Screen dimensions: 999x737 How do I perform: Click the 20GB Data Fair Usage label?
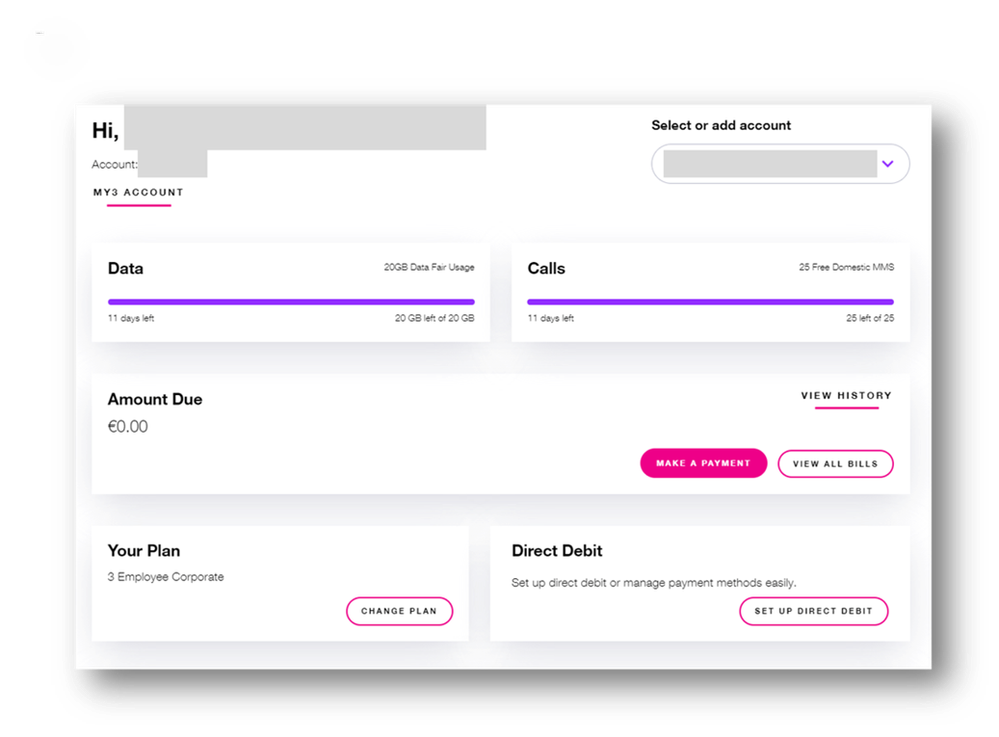coord(429,267)
